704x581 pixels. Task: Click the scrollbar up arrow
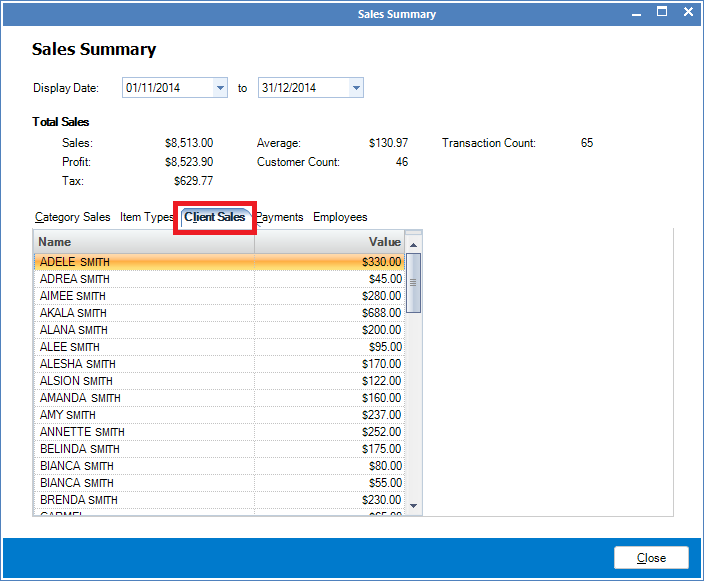[414, 245]
